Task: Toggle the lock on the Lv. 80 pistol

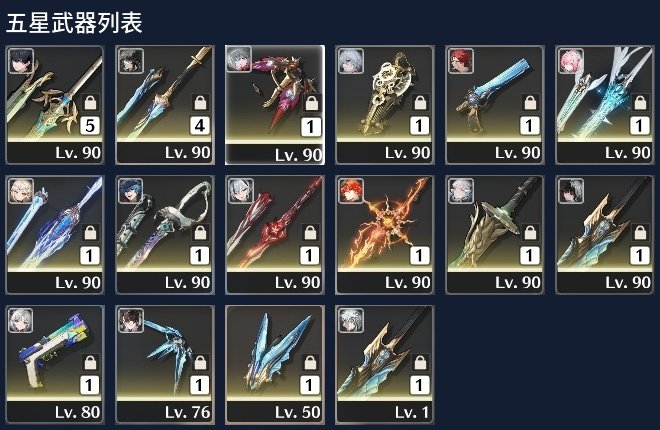Action: pyautogui.click(x=90, y=362)
